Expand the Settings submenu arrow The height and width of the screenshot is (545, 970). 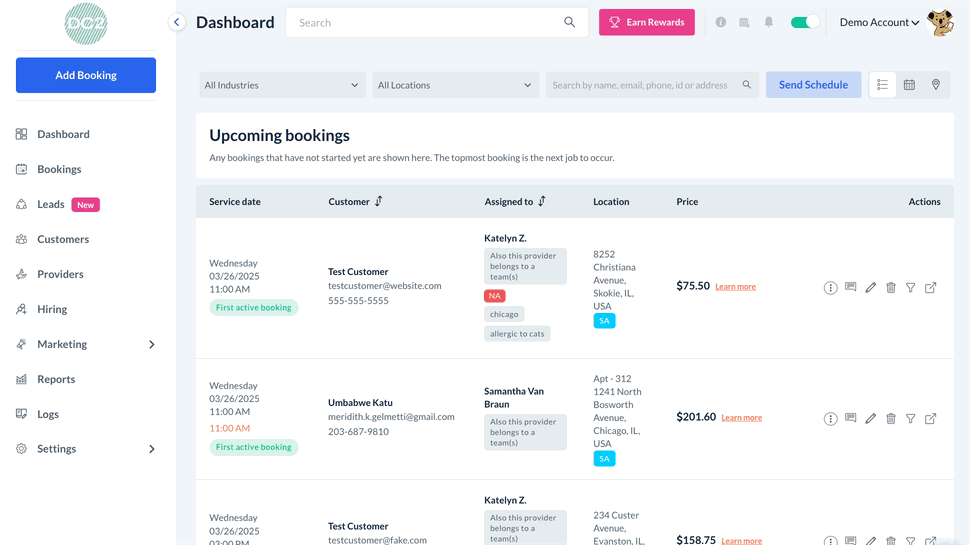point(152,448)
